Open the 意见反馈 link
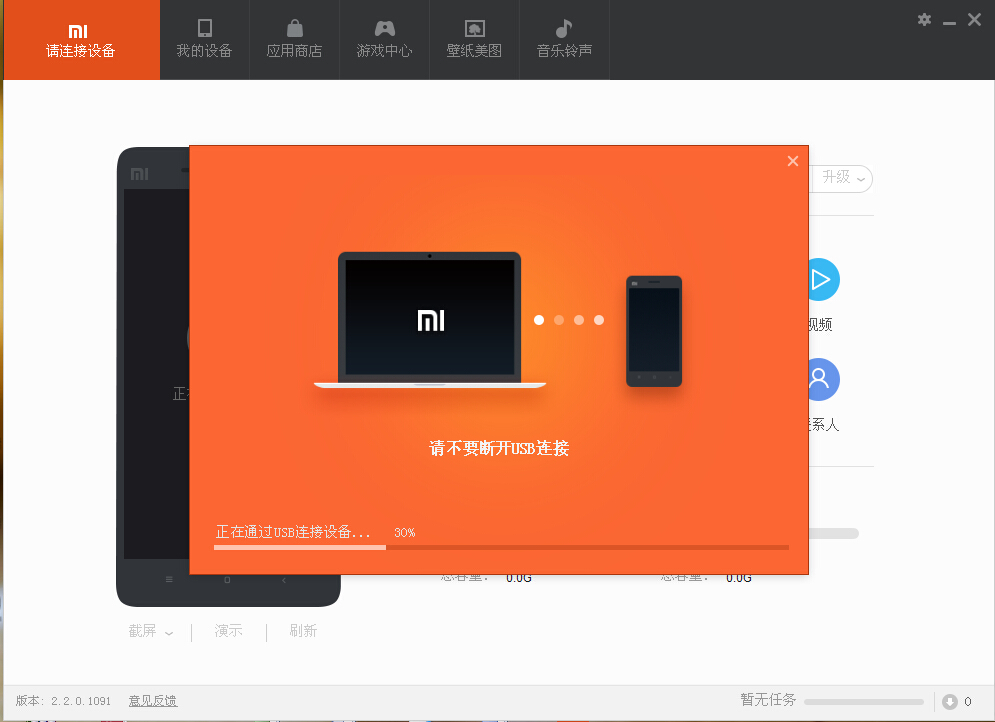 (153, 701)
